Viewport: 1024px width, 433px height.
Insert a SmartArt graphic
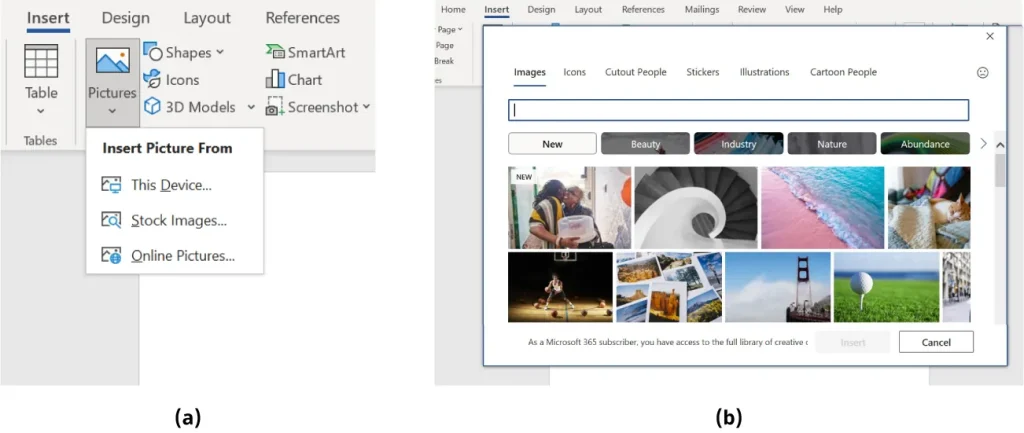tap(304, 52)
